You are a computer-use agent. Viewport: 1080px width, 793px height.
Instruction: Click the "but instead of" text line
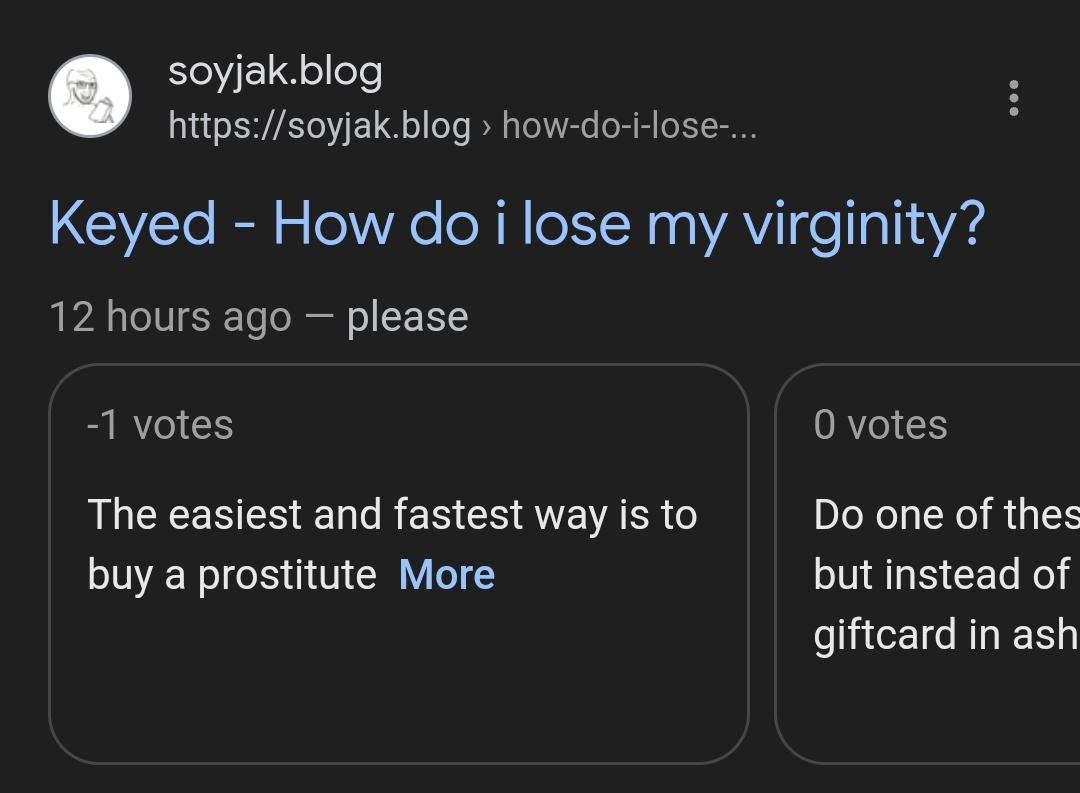(x=940, y=575)
